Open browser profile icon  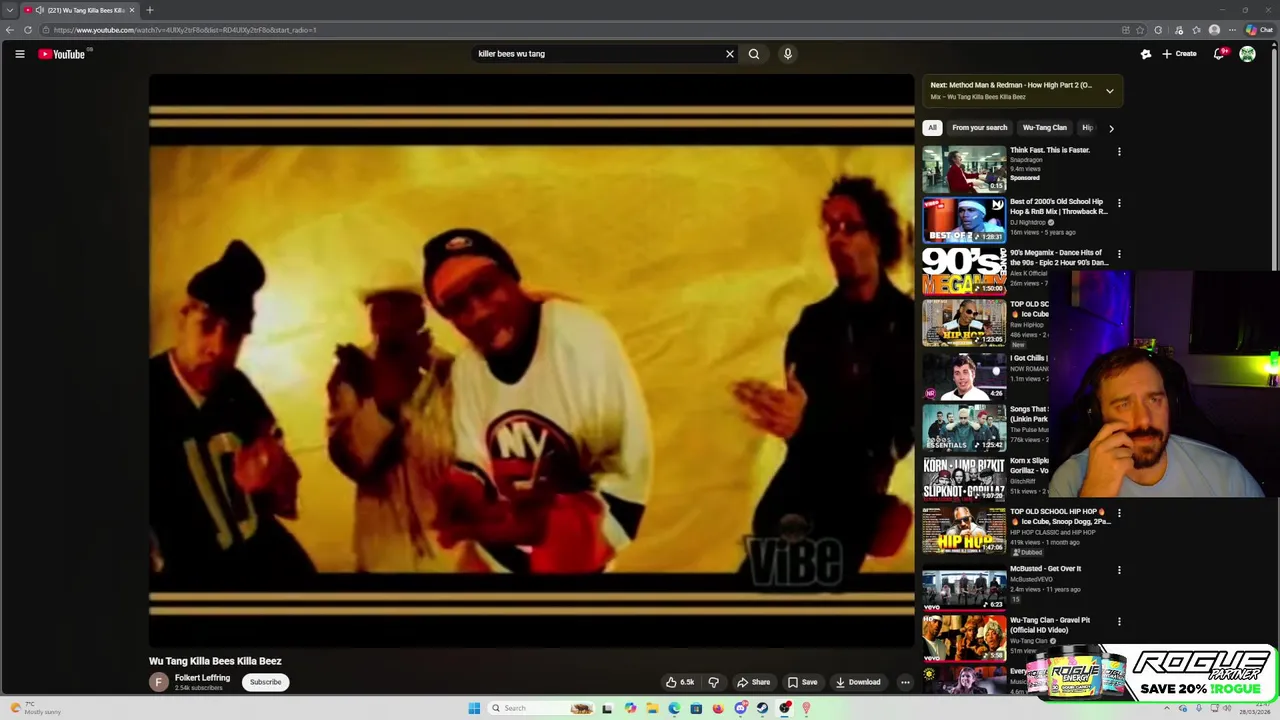[1214, 30]
